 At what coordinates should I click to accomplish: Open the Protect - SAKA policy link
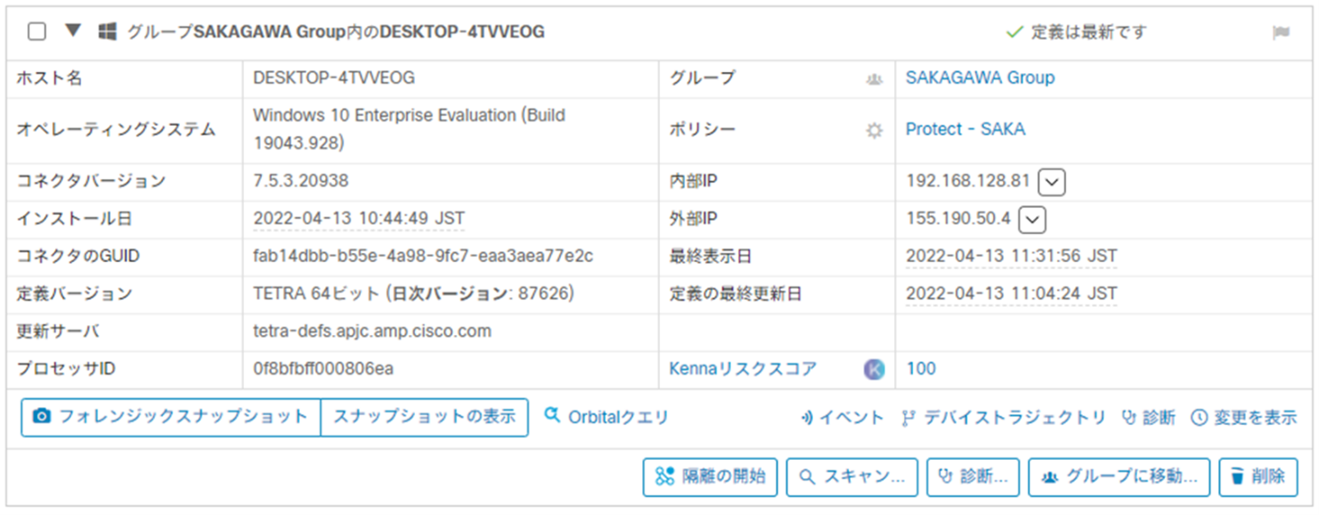click(x=965, y=129)
